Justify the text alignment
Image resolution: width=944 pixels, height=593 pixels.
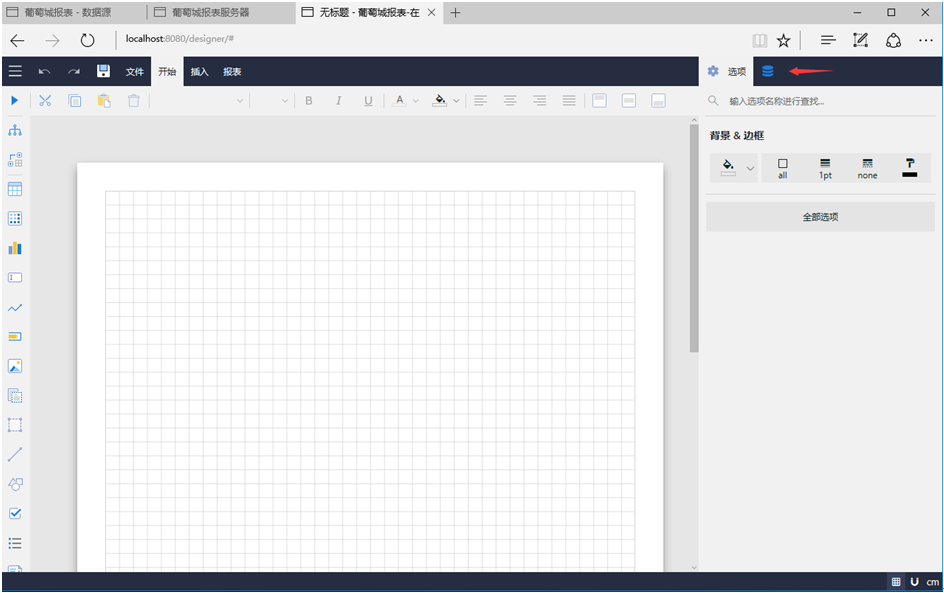tap(569, 101)
